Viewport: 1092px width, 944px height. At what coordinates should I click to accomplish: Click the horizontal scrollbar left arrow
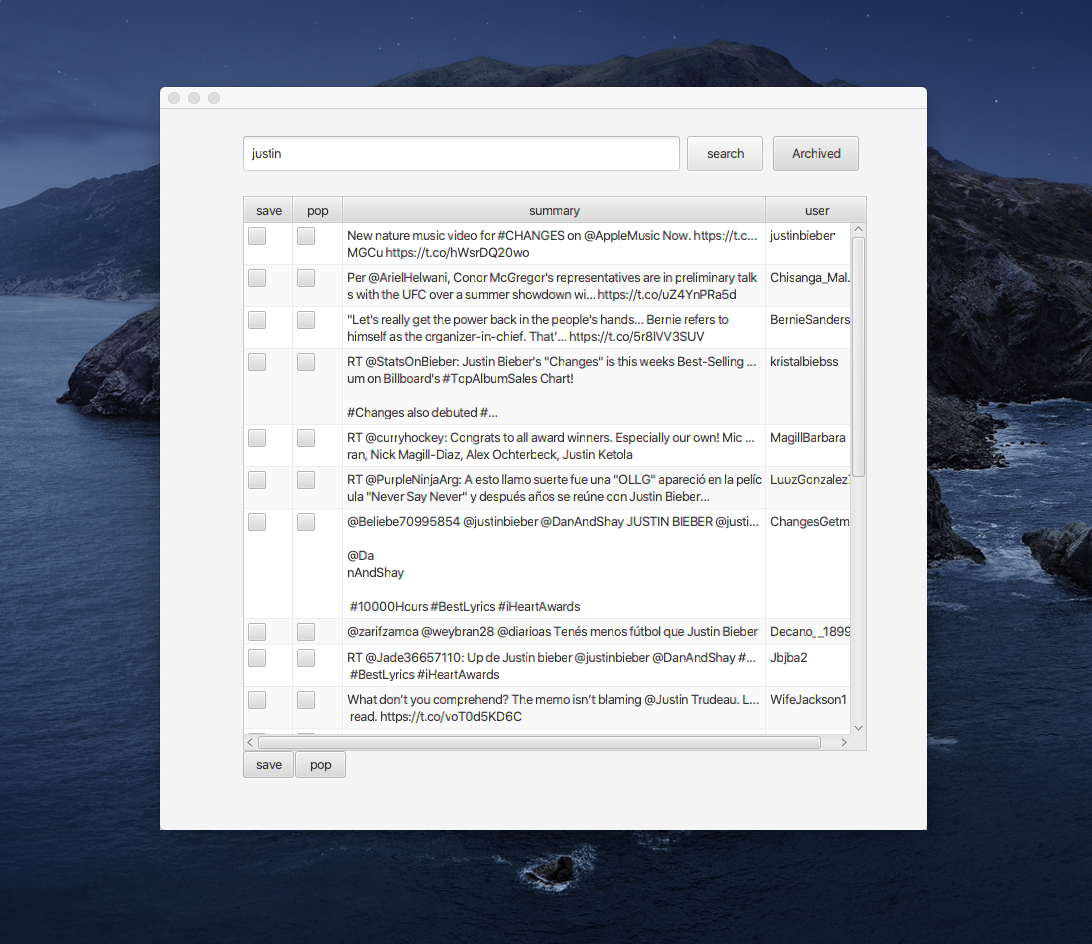coord(250,743)
